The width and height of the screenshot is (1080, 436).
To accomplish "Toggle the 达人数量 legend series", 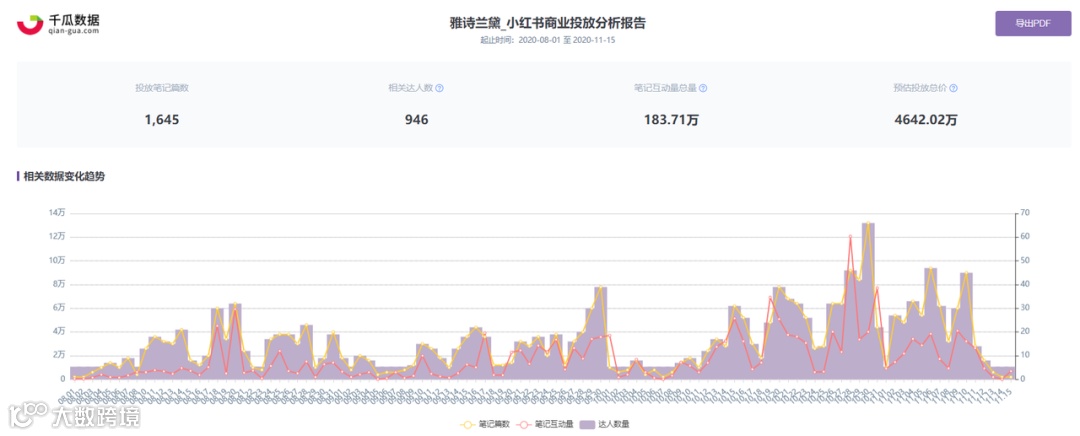I will [607, 424].
